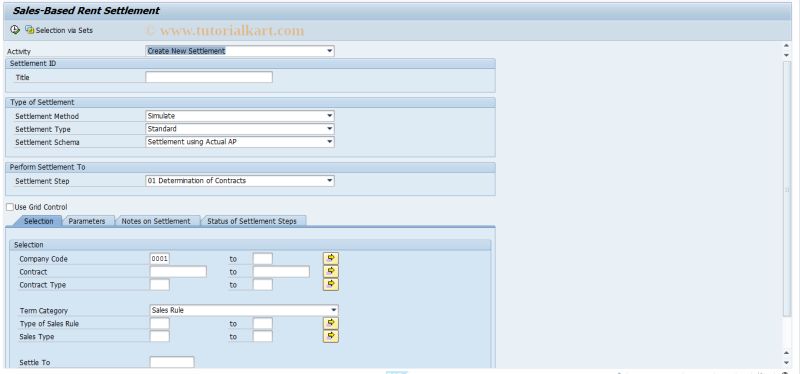800x374 pixels.
Task: Open multiple selection for Contract
Action: (331, 271)
